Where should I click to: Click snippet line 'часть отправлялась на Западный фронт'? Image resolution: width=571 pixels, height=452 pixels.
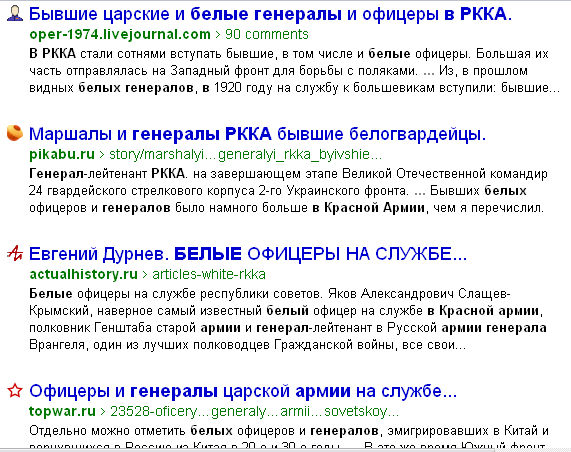point(279,71)
